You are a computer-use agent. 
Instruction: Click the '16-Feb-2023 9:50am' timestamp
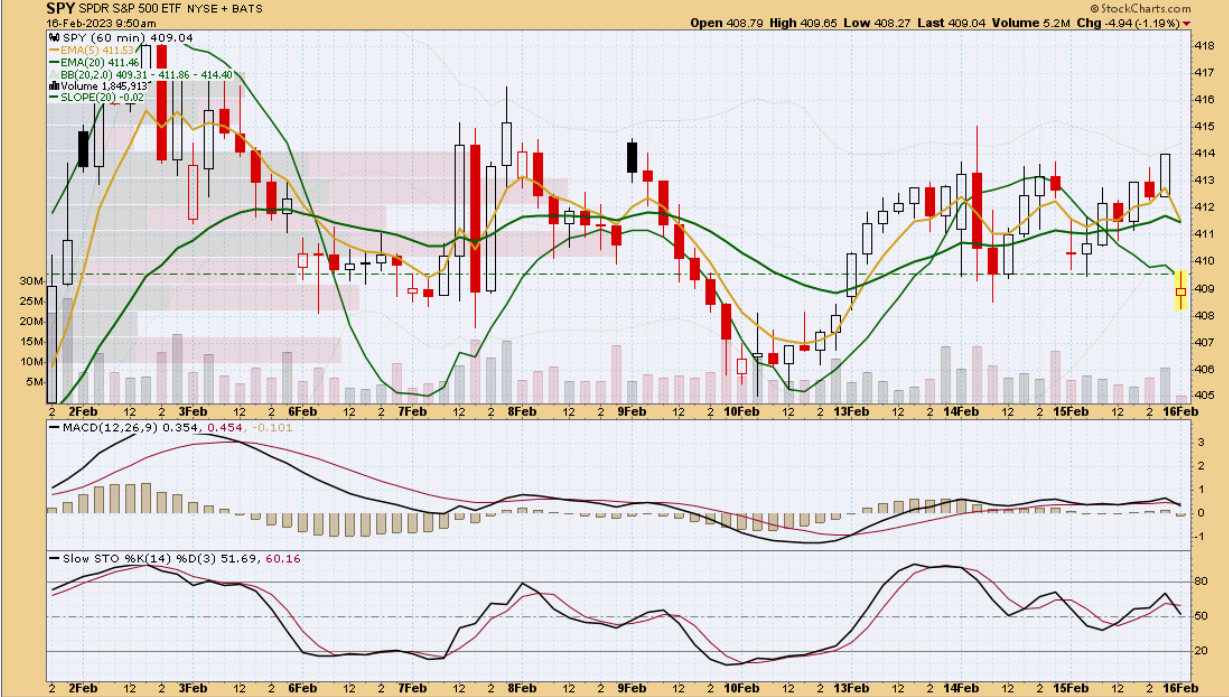pyautogui.click(x=100, y=23)
